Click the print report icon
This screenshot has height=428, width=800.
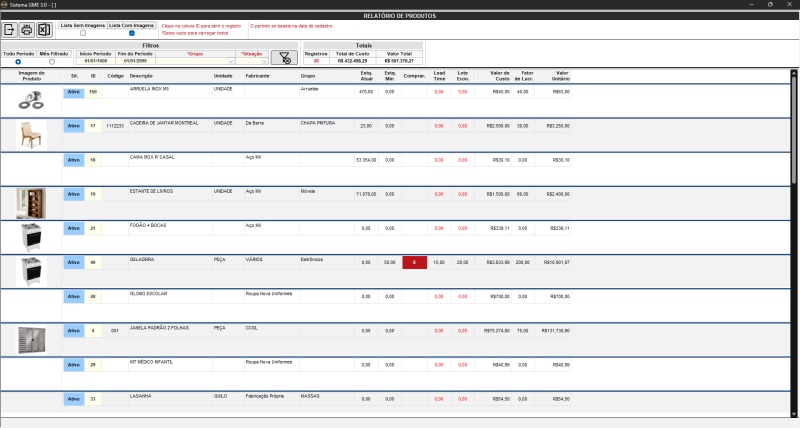27,29
